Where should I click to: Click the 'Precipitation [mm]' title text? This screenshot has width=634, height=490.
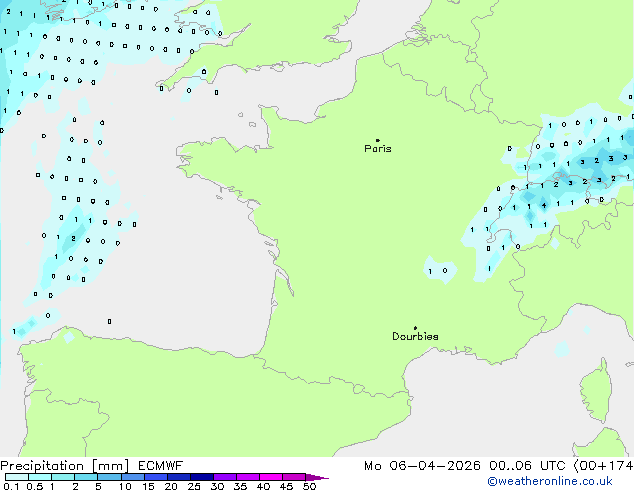[65, 466]
